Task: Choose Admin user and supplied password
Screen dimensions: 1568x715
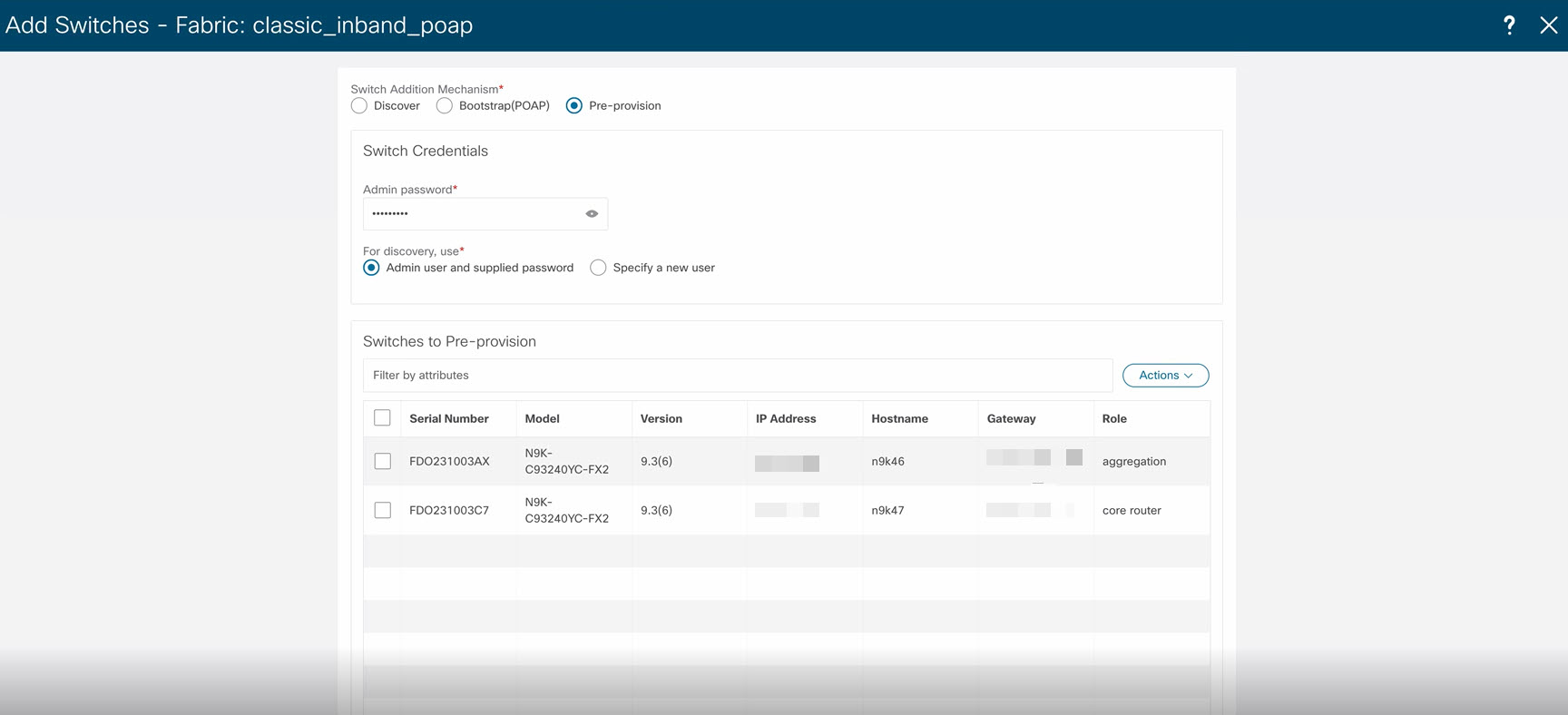Action: click(371, 268)
